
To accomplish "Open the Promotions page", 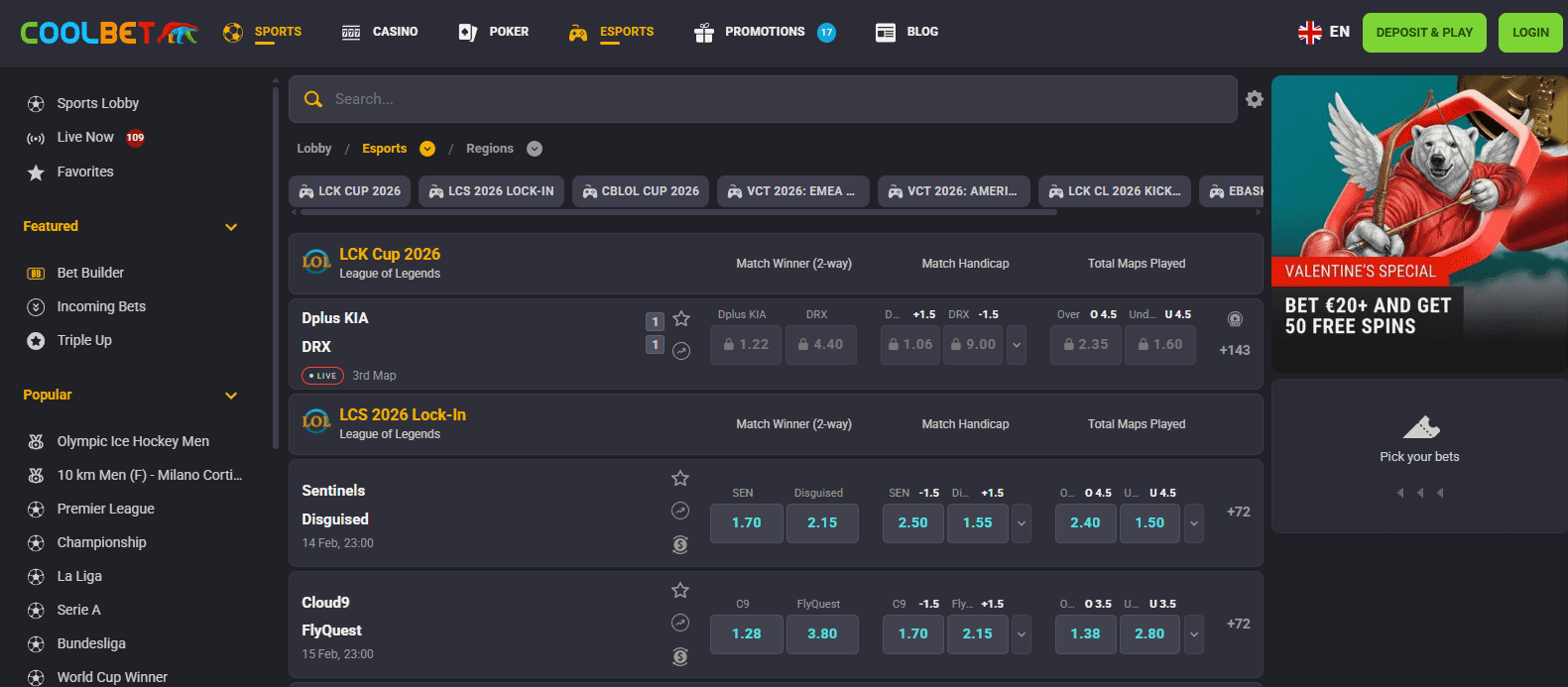I will [x=765, y=32].
